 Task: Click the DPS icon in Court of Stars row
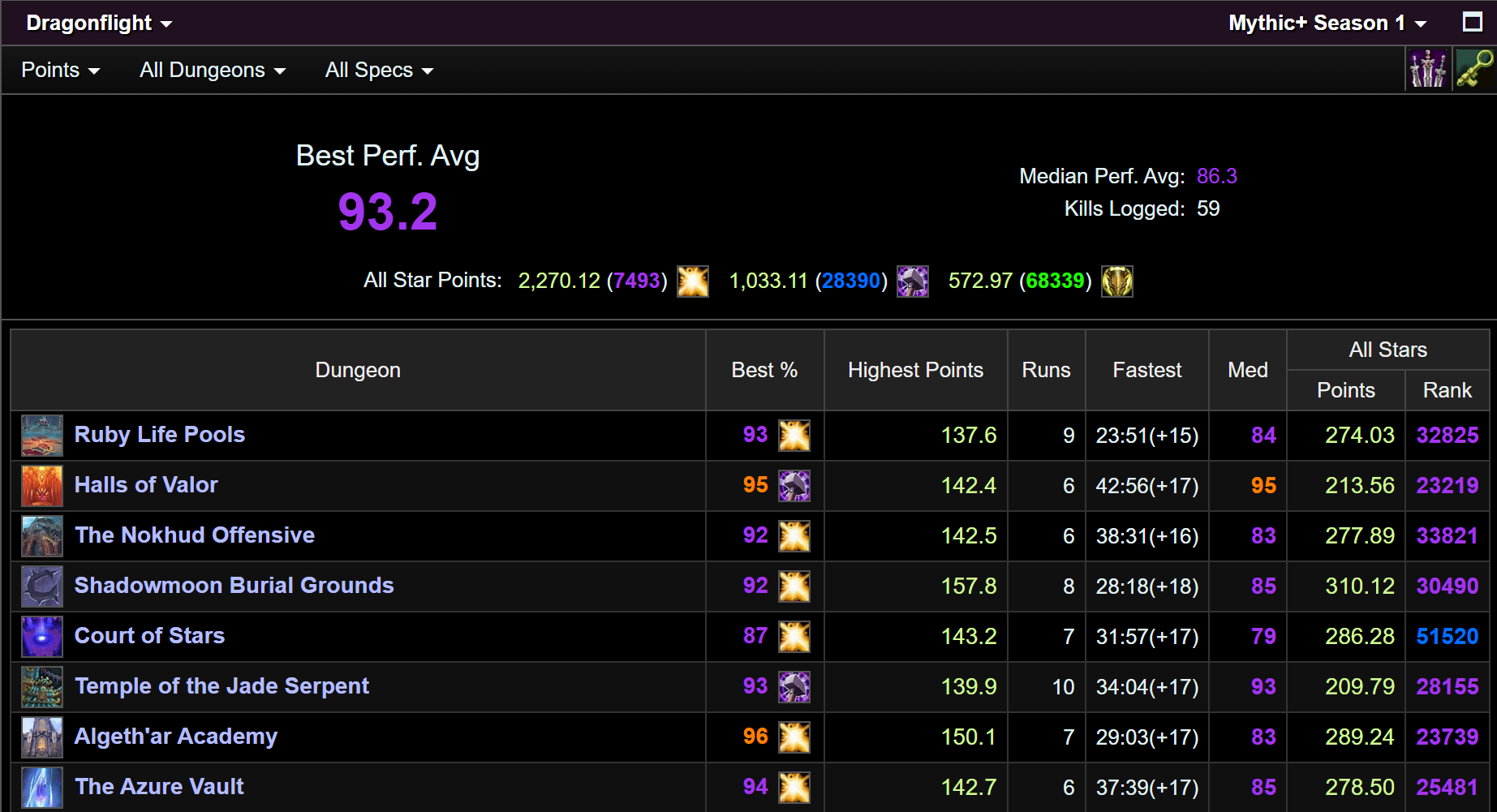pyautogui.click(x=794, y=637)
